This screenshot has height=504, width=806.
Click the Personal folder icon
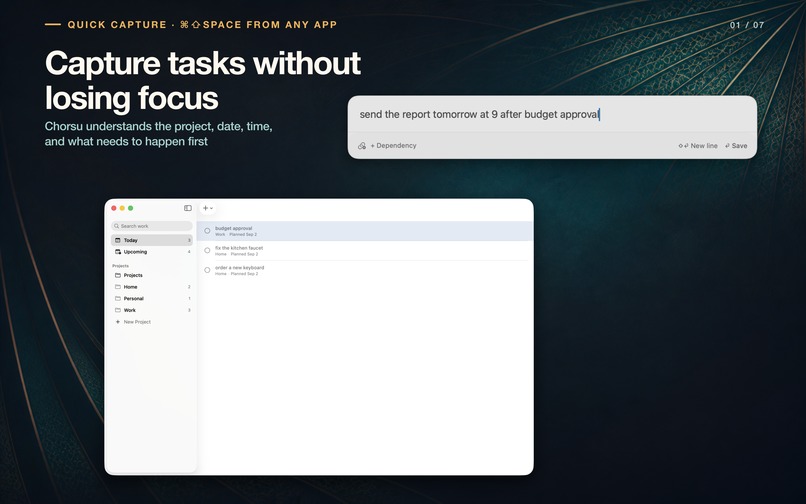point(118,298)
